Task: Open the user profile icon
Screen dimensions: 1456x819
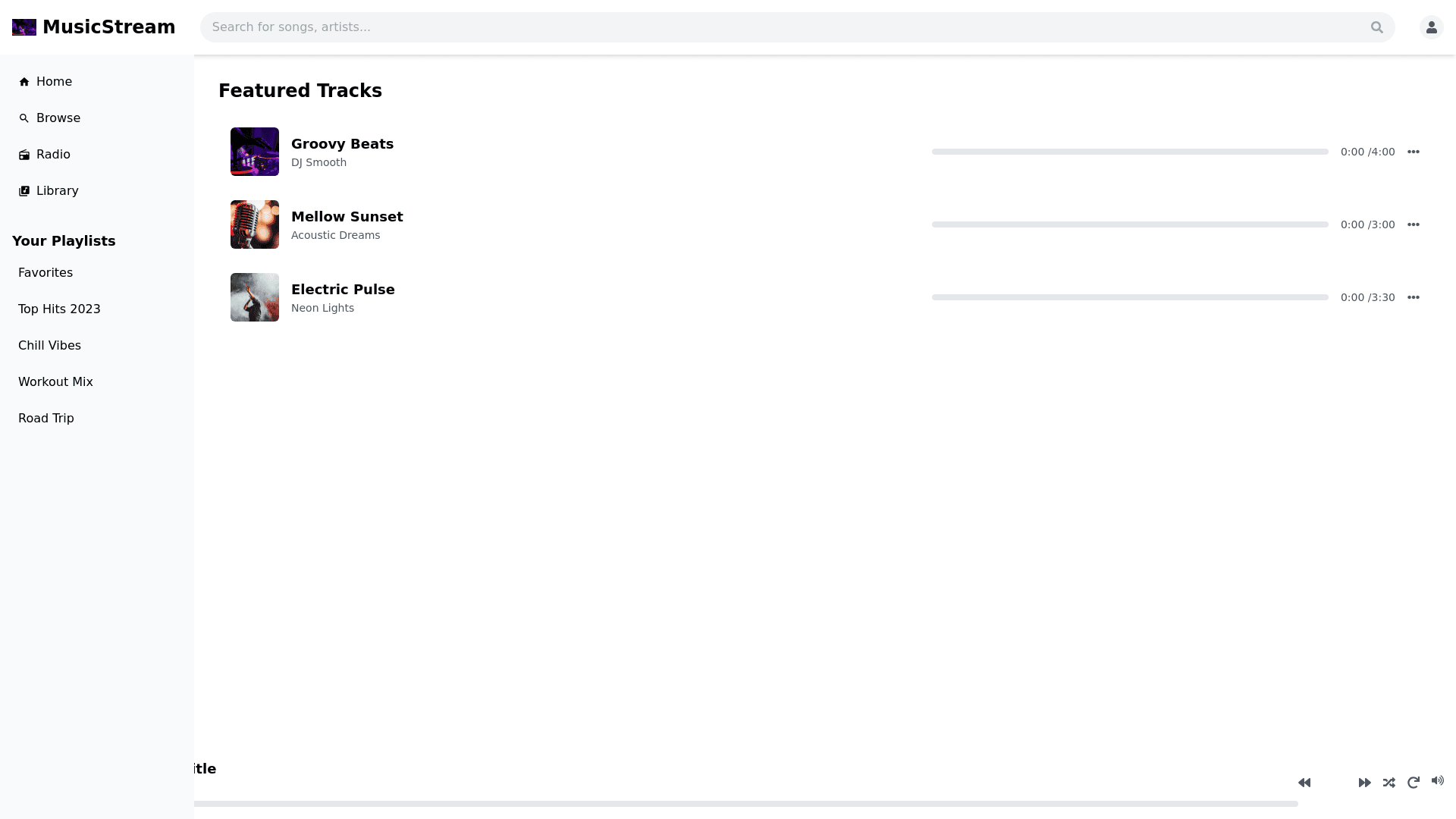Action: pos(1431,27)
